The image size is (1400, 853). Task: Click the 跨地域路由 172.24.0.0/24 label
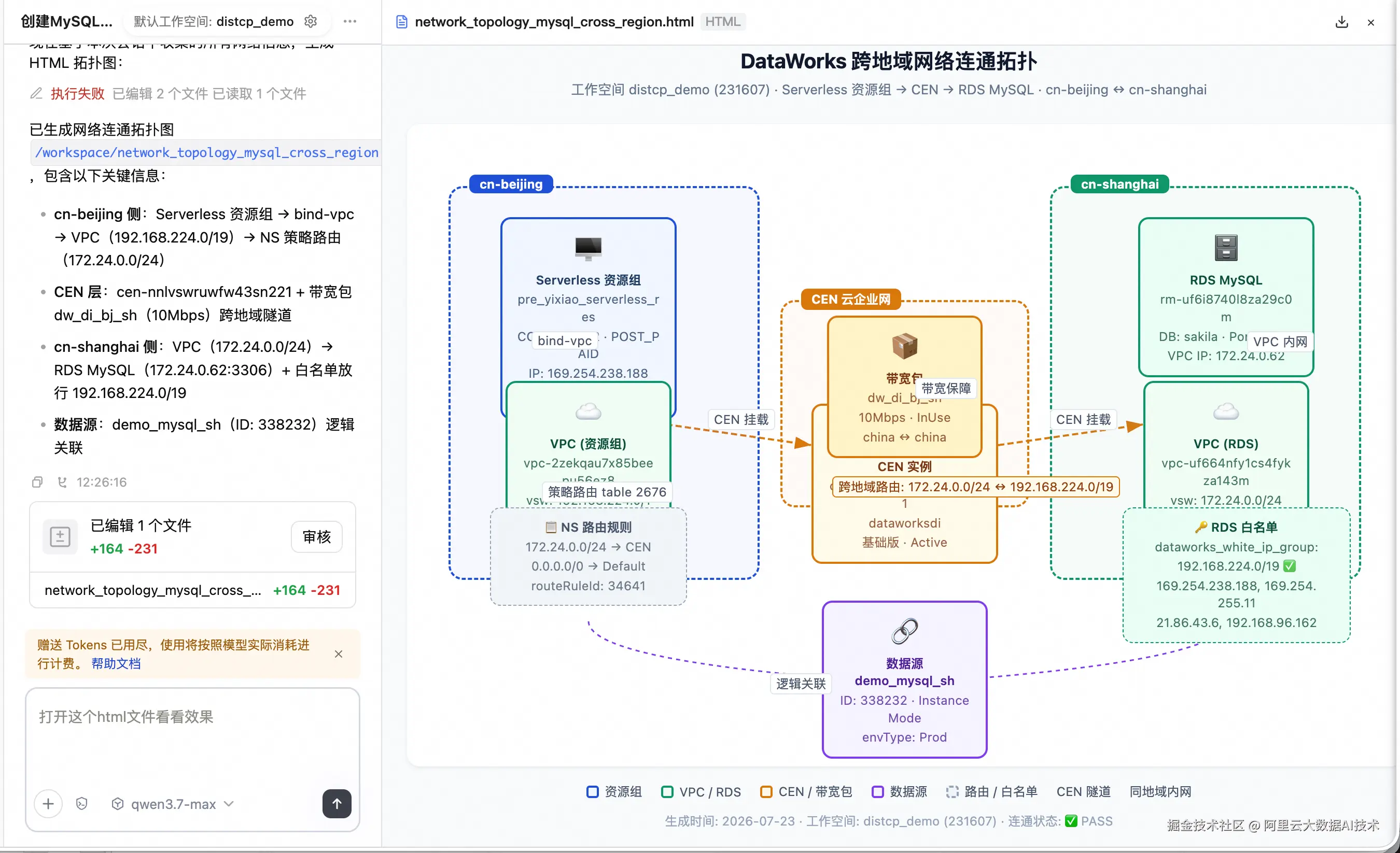975,487
